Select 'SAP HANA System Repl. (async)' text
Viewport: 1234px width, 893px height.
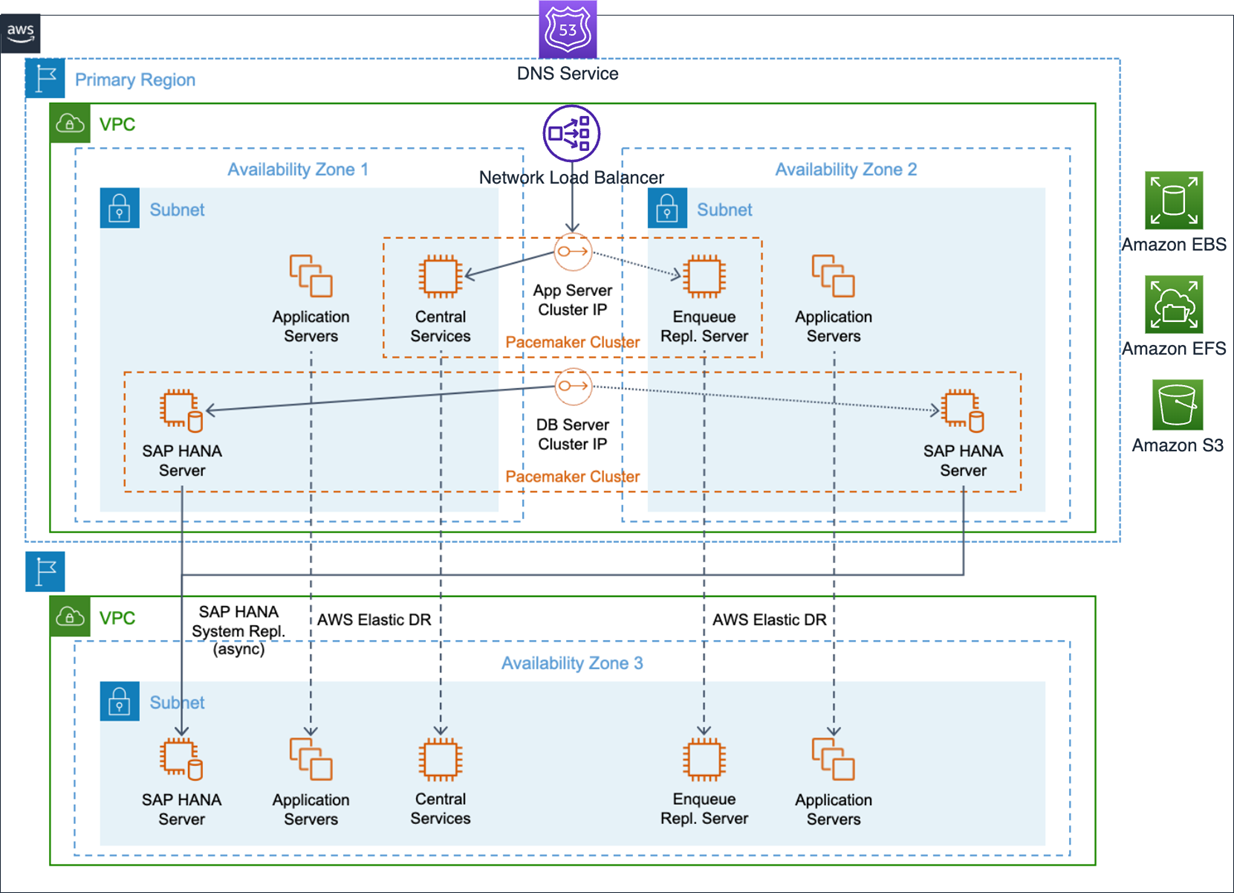[239, 630]
